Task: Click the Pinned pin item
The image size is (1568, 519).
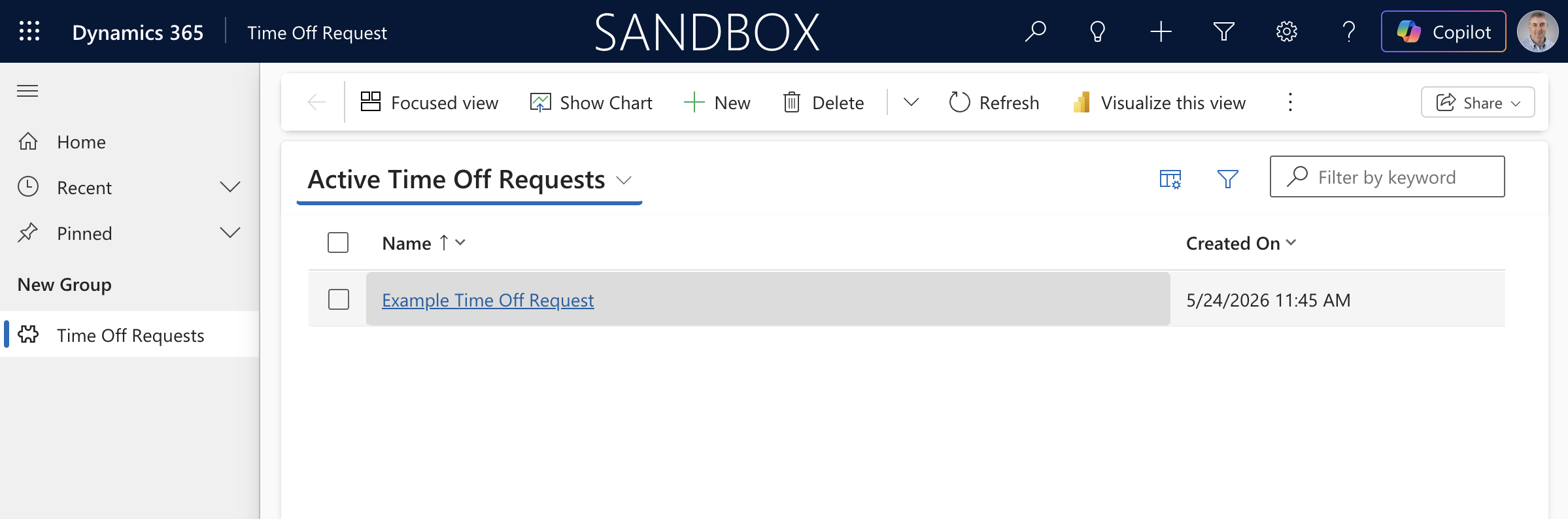Action: point(84,233)
